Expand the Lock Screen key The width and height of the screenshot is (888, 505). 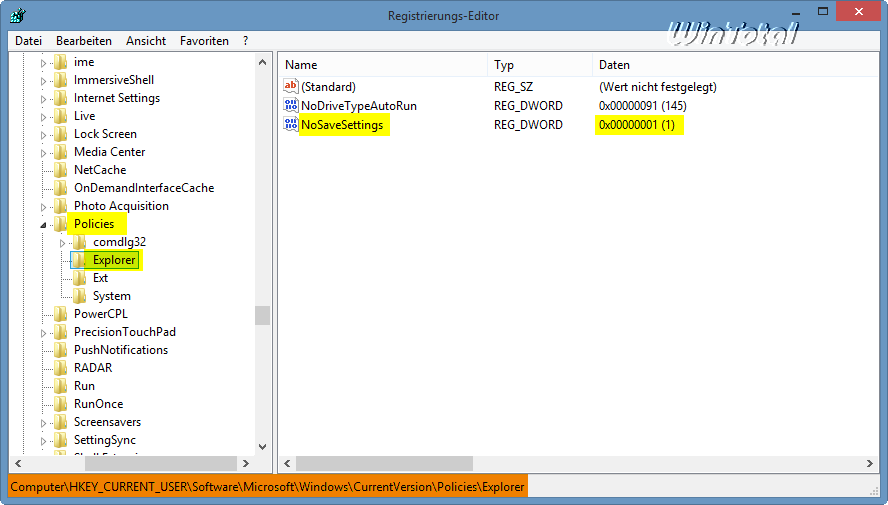pos(43,135)
